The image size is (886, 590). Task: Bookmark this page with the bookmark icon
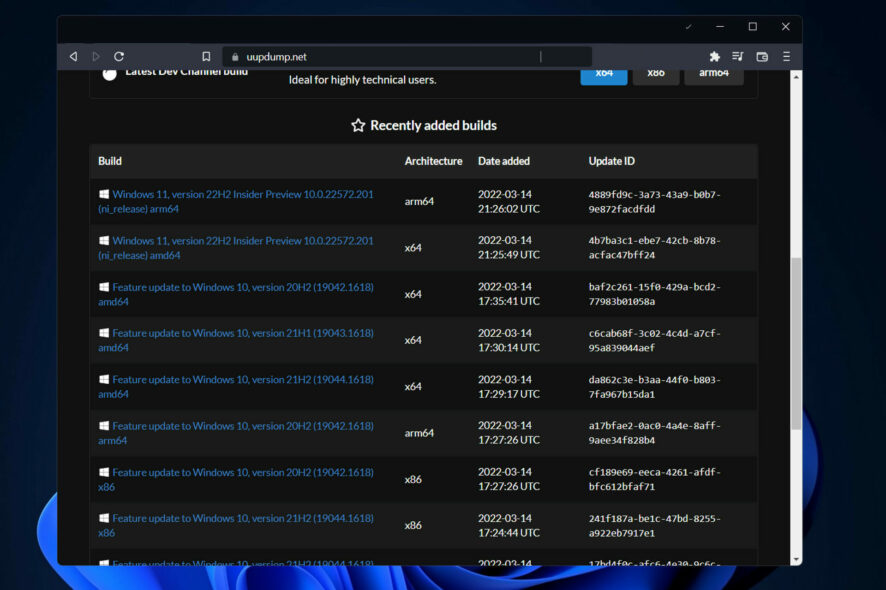click(x=206, y=57)
